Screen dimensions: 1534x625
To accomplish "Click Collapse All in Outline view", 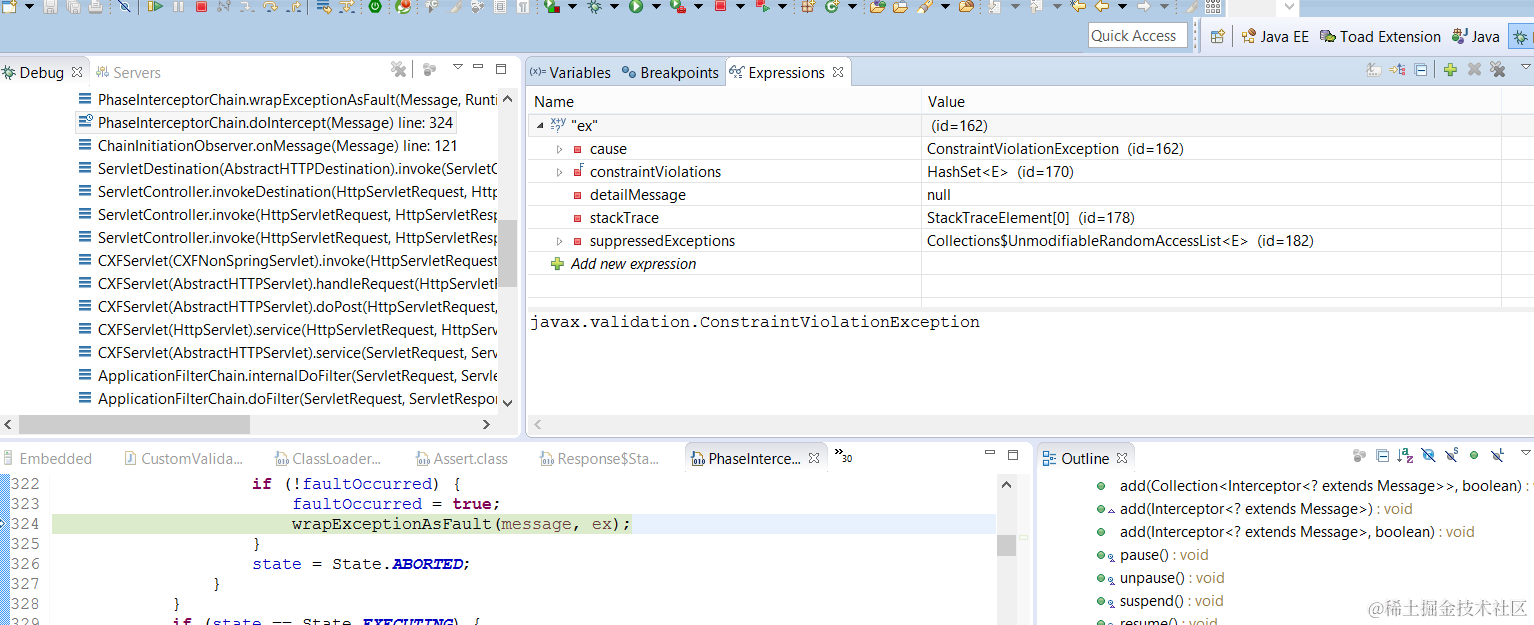I will pos(1382,456).
